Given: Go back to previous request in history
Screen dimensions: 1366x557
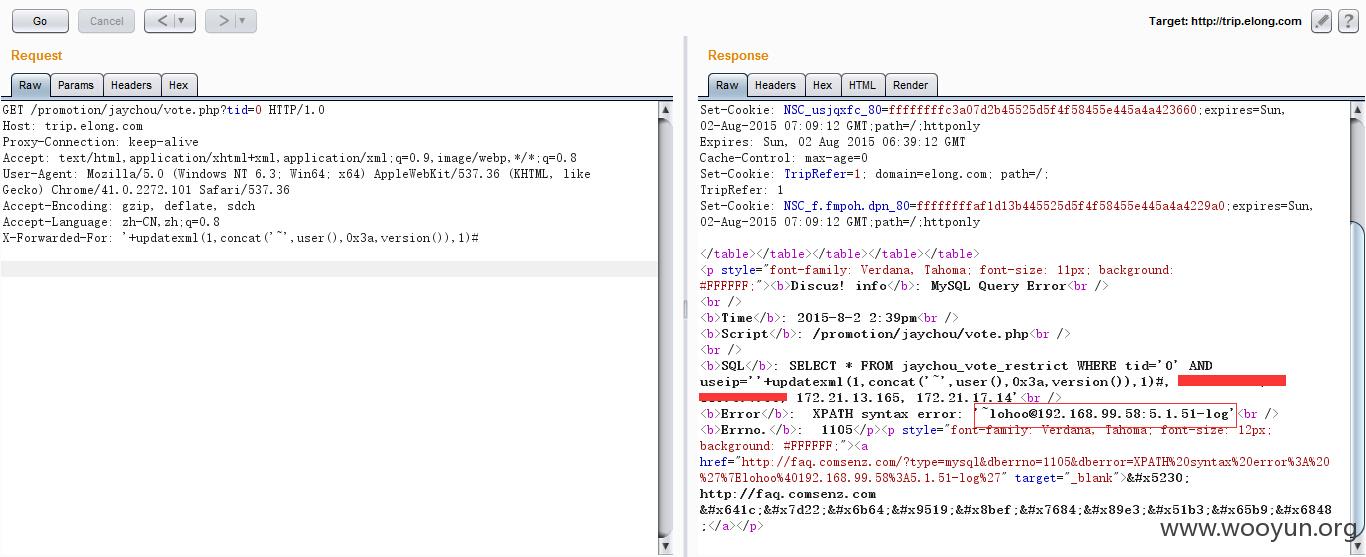Looking at the screenshot, I should pos(162,21).
